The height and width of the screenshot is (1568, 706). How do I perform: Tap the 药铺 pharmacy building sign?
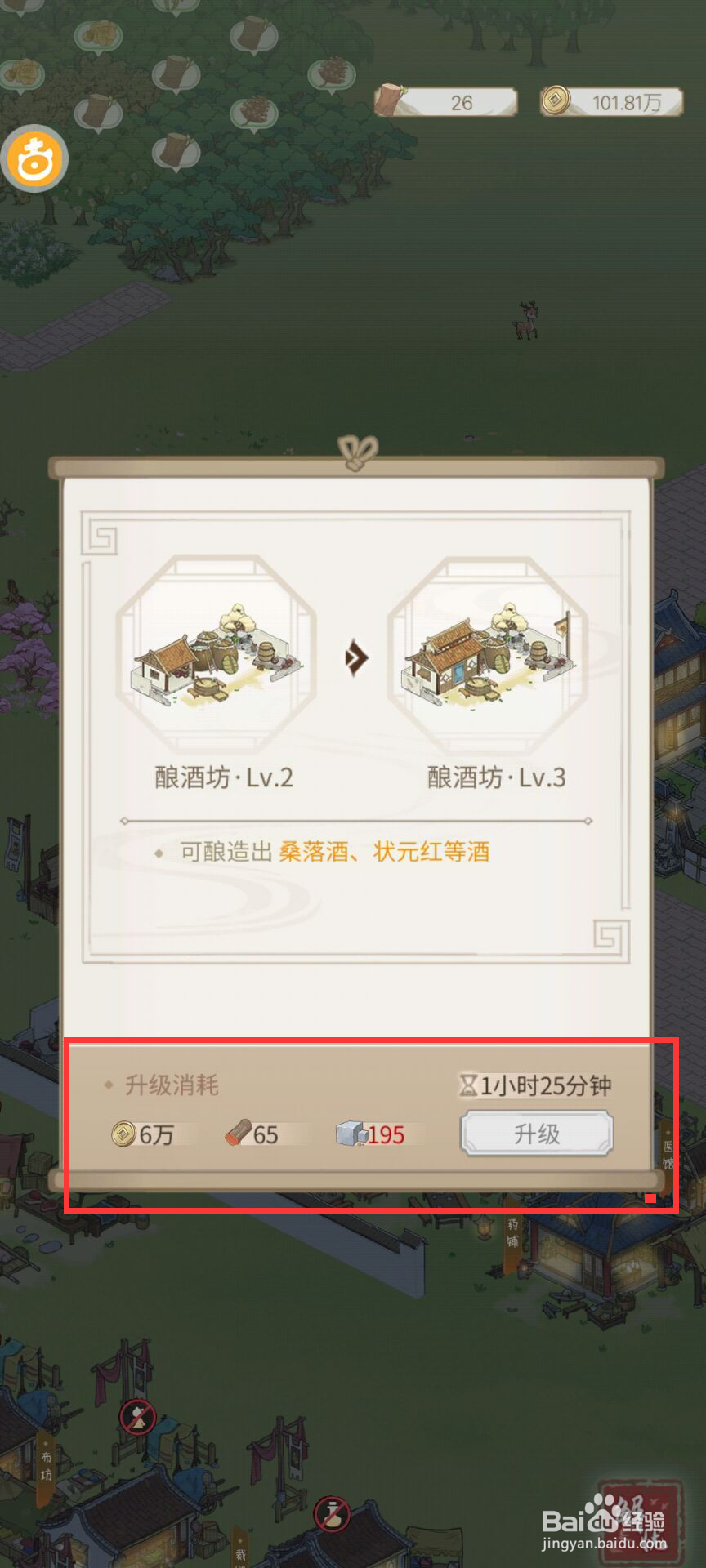point(512,1233)
